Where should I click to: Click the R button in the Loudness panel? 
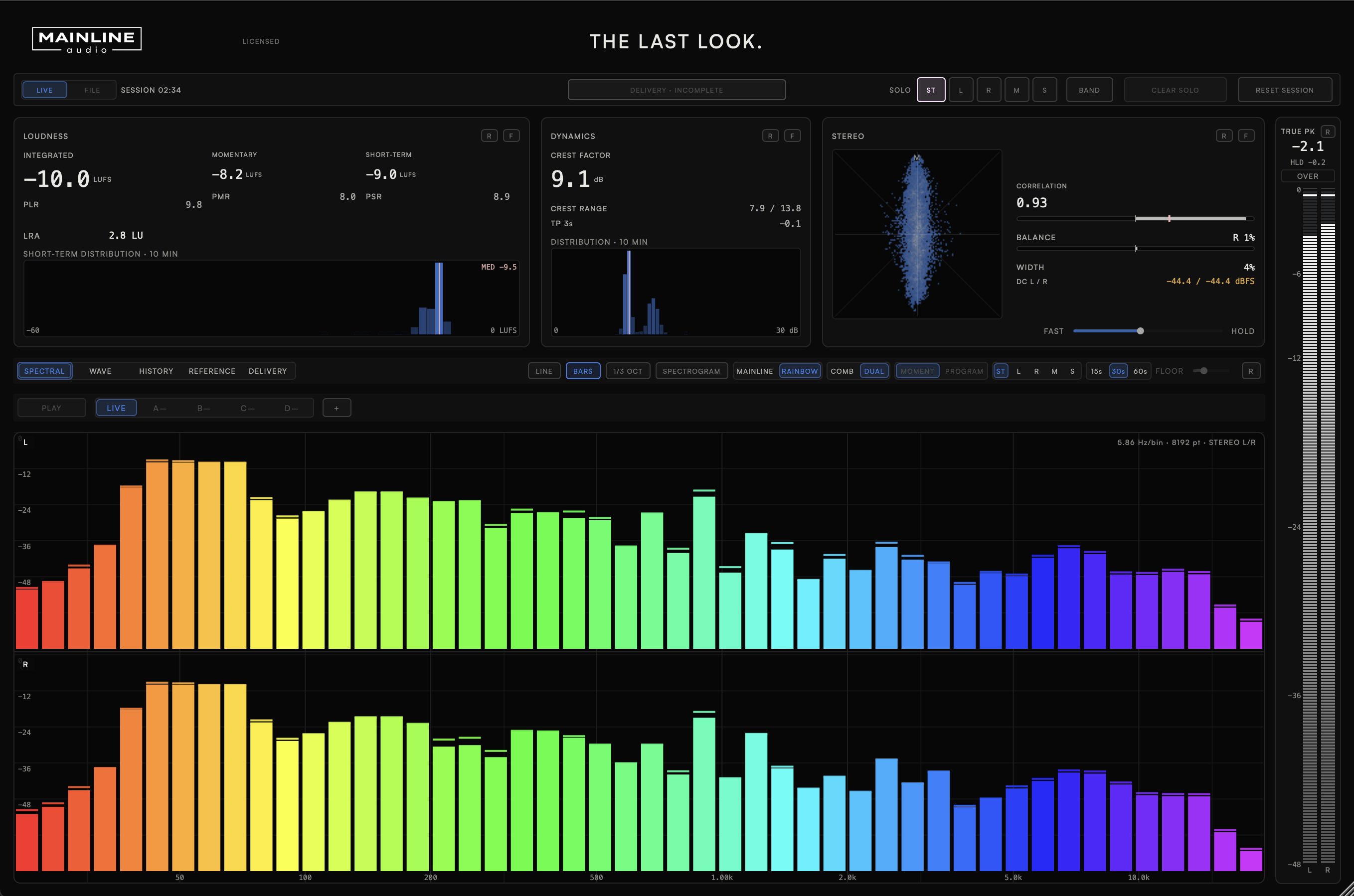tap(489, 136)
